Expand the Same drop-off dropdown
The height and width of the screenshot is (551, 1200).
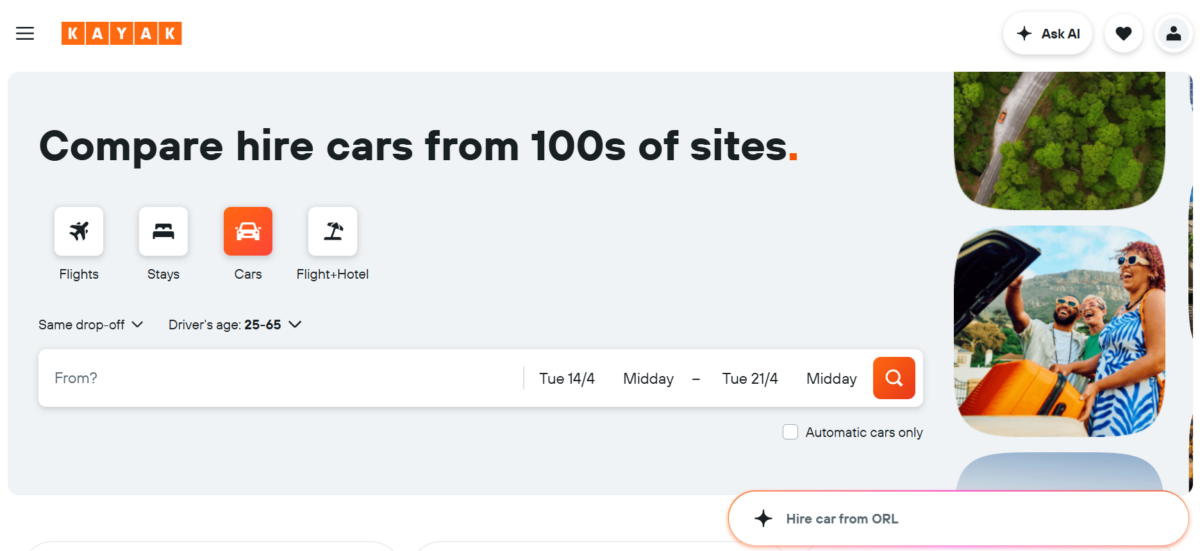[91, 324]
